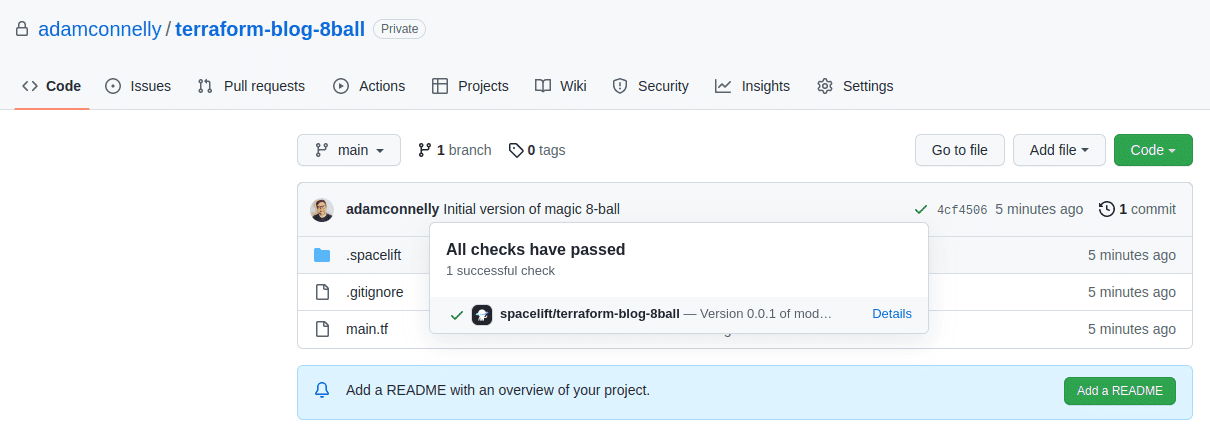Viewport: 1210px width, 444px height.
Task: Click the Insights graph icon
Action: pos(723,86)
